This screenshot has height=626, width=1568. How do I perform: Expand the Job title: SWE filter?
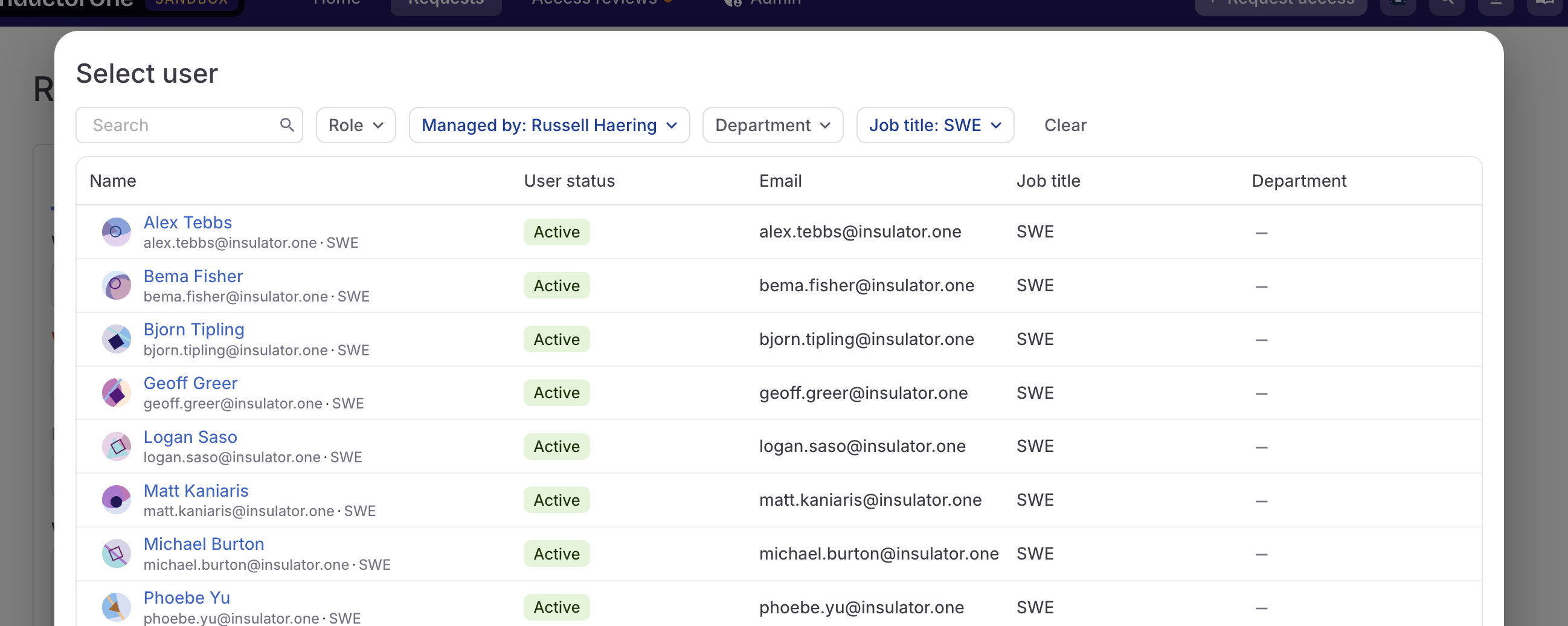coord(935,125)
